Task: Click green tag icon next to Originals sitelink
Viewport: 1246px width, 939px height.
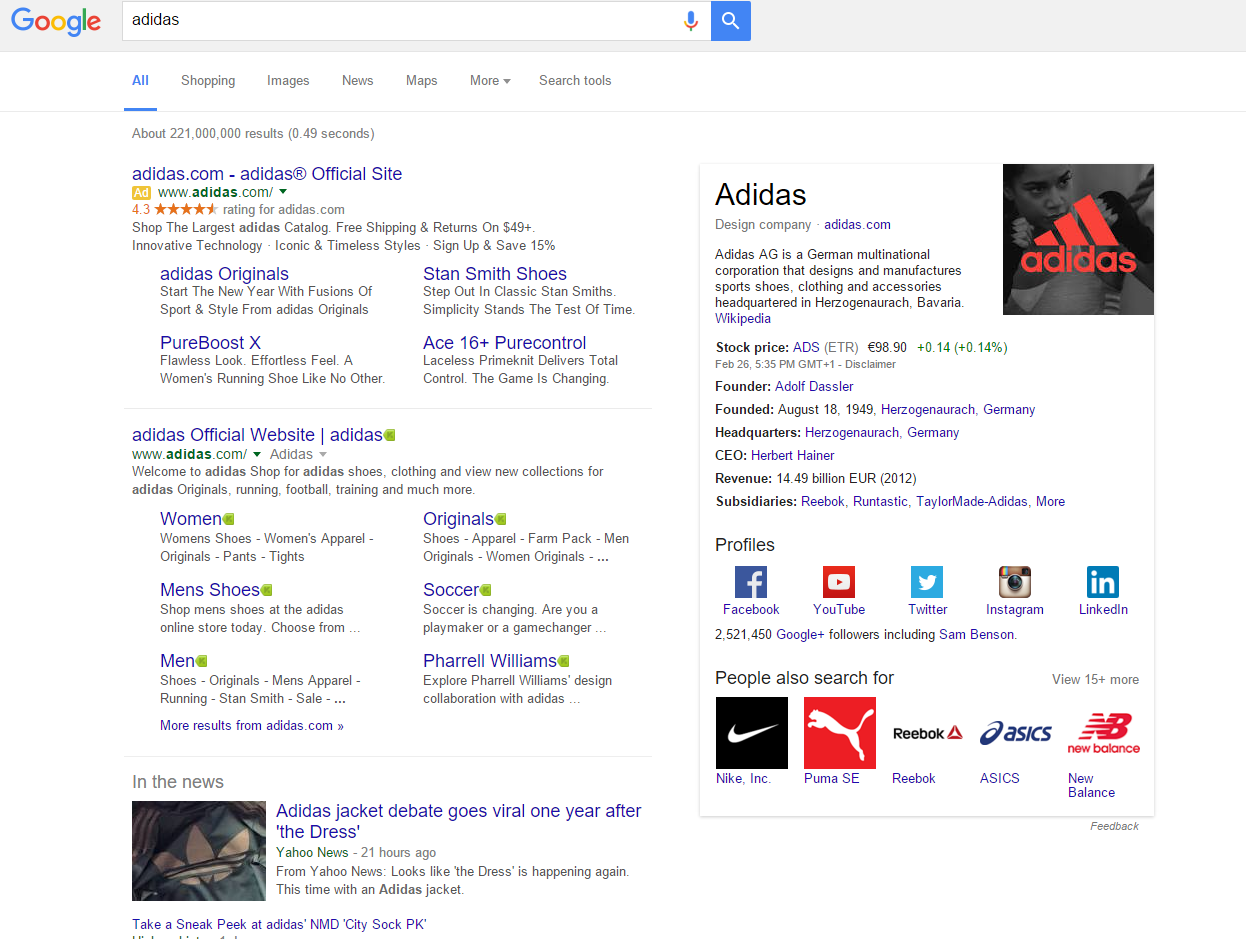Action: tap(500, 519)
